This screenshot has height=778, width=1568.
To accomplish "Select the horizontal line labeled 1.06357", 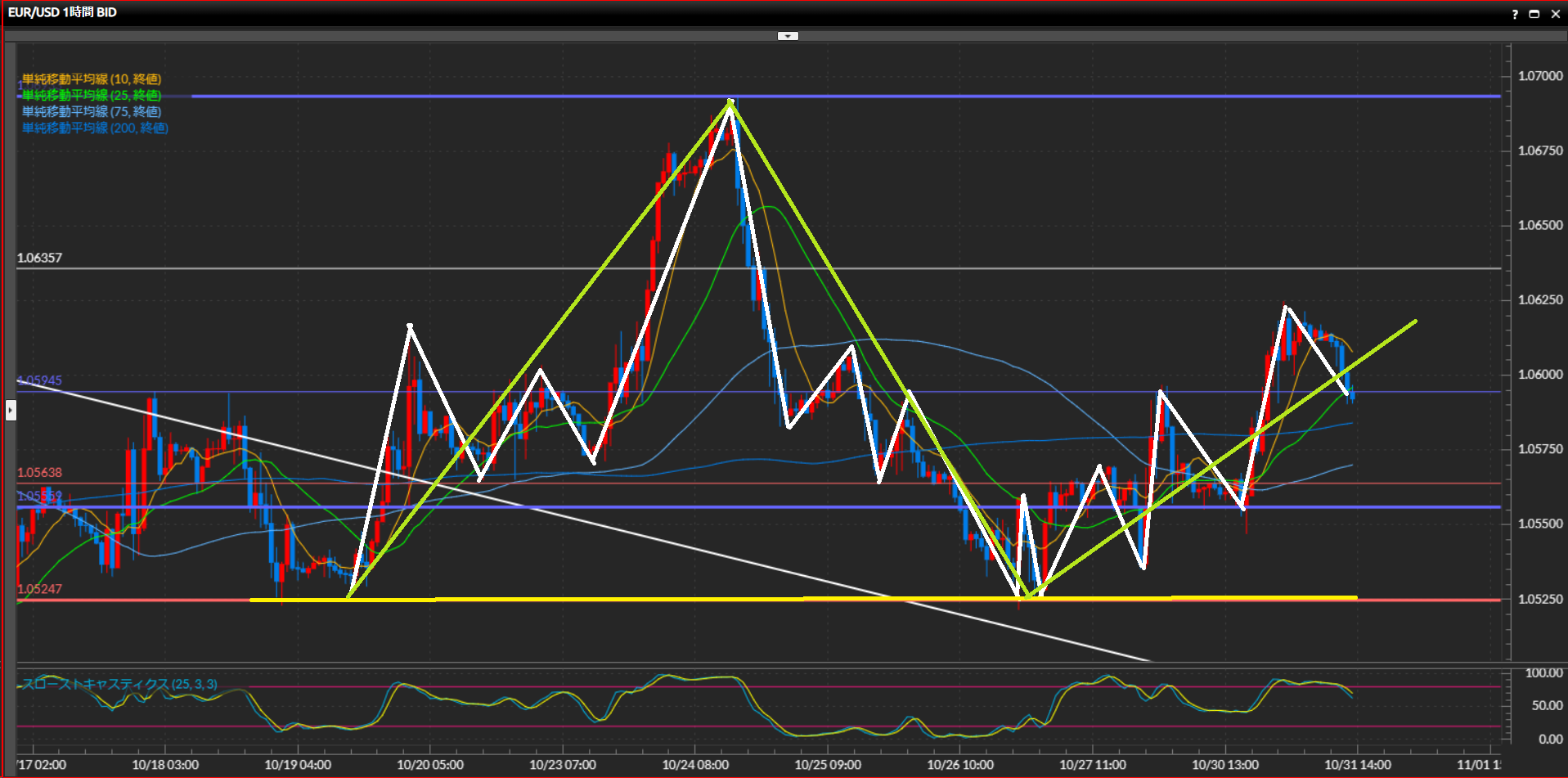I will tap(491, 268).
